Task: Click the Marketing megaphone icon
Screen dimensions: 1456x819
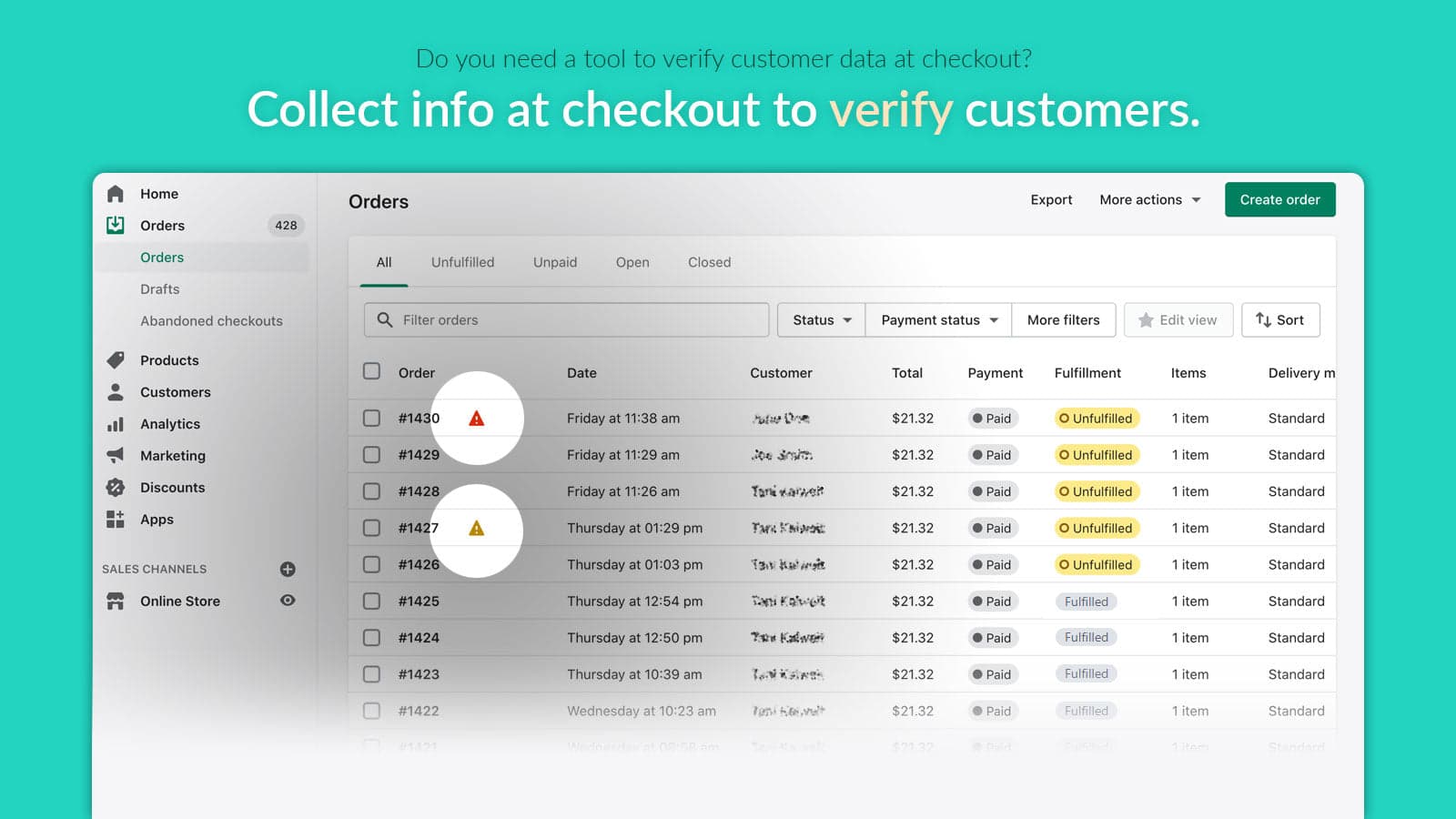Action: pyautogui.click(x=116, y=455)
